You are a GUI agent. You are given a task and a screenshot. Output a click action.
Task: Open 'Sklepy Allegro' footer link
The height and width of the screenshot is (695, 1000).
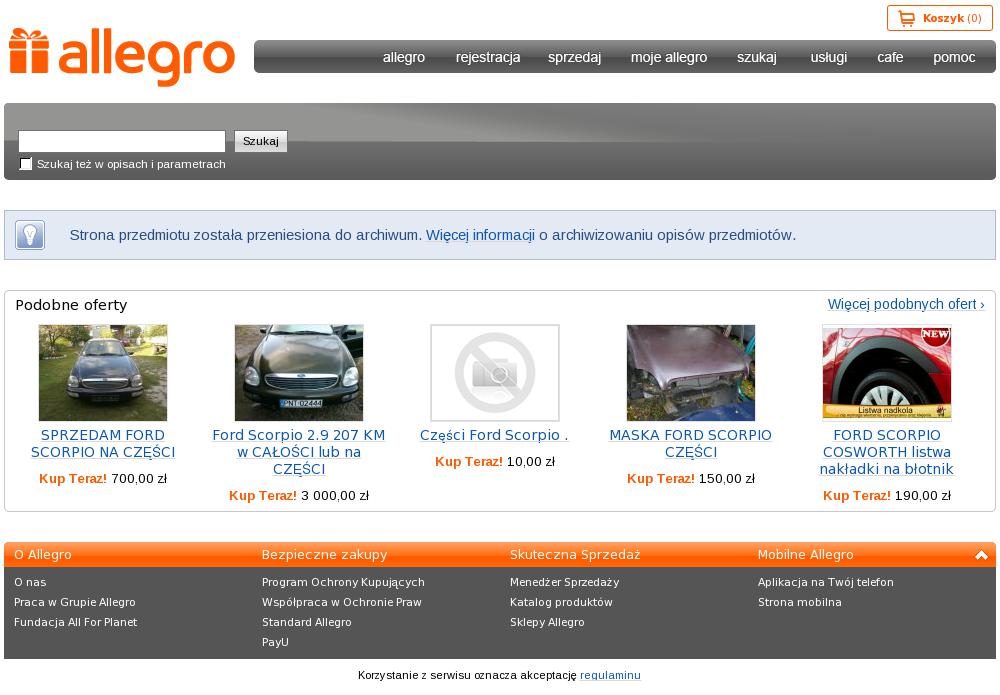[547, 622]
